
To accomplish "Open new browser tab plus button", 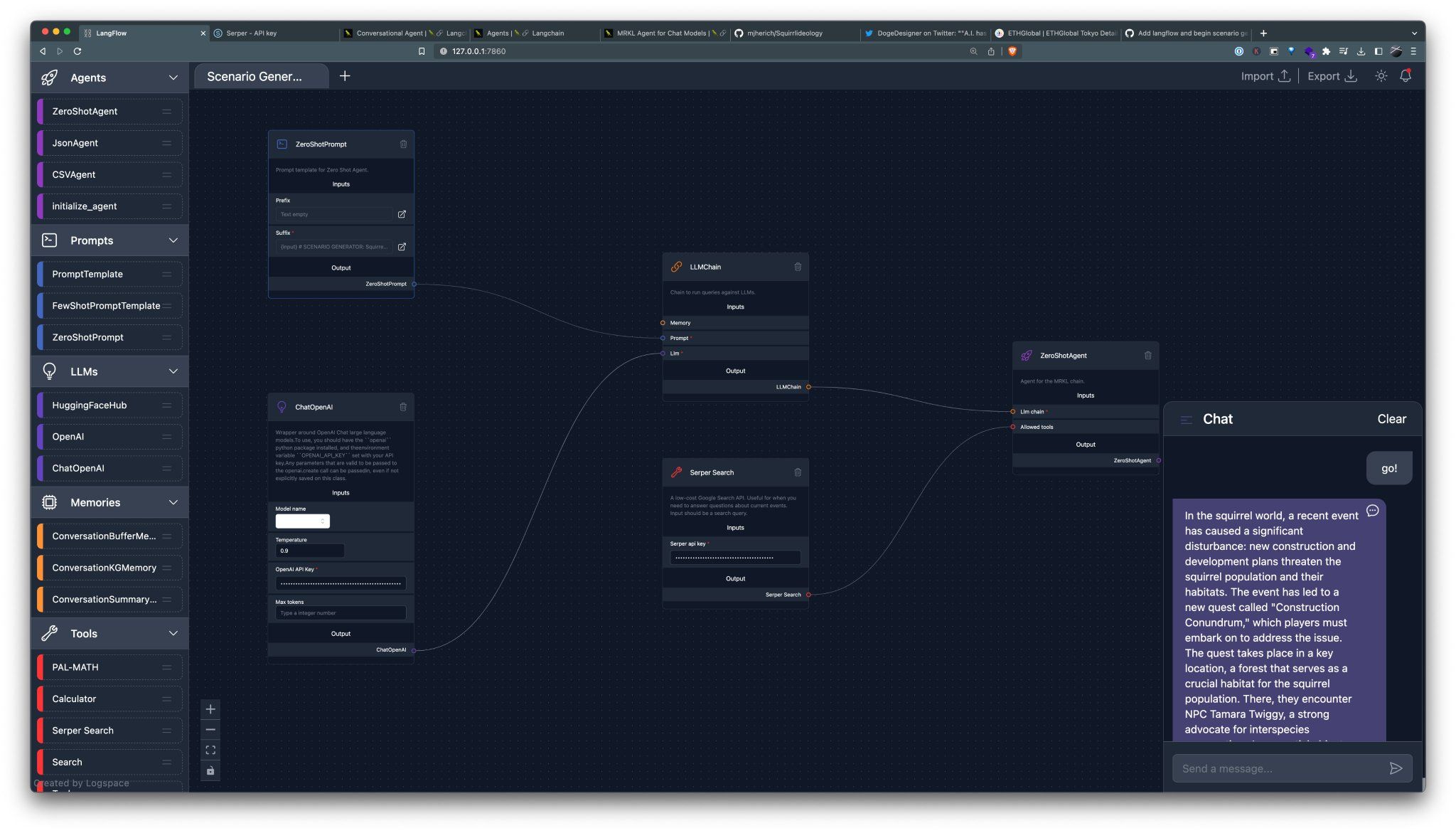I will point(1263,33).
